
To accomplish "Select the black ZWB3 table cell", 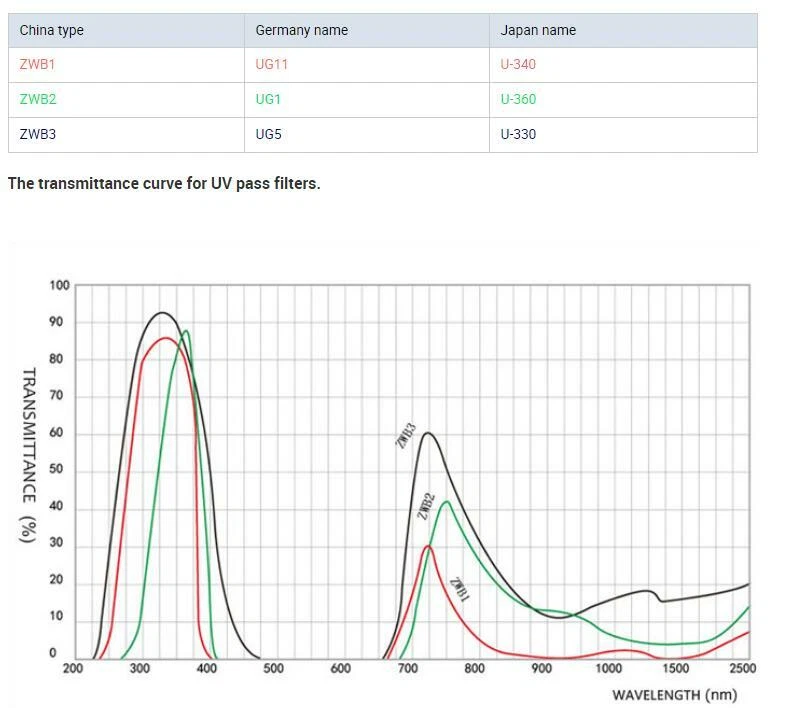I will pos(38,134).
